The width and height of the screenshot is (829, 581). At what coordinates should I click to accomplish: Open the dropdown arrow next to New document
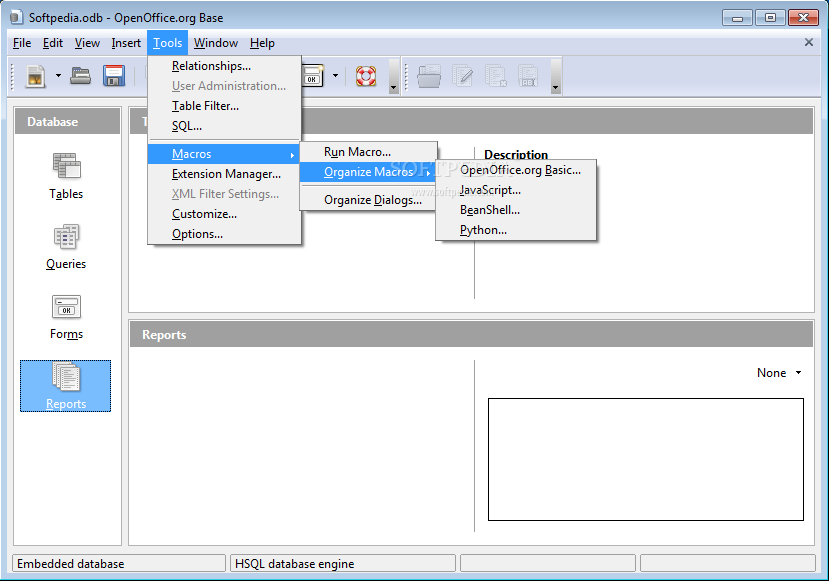pos(58,76)
